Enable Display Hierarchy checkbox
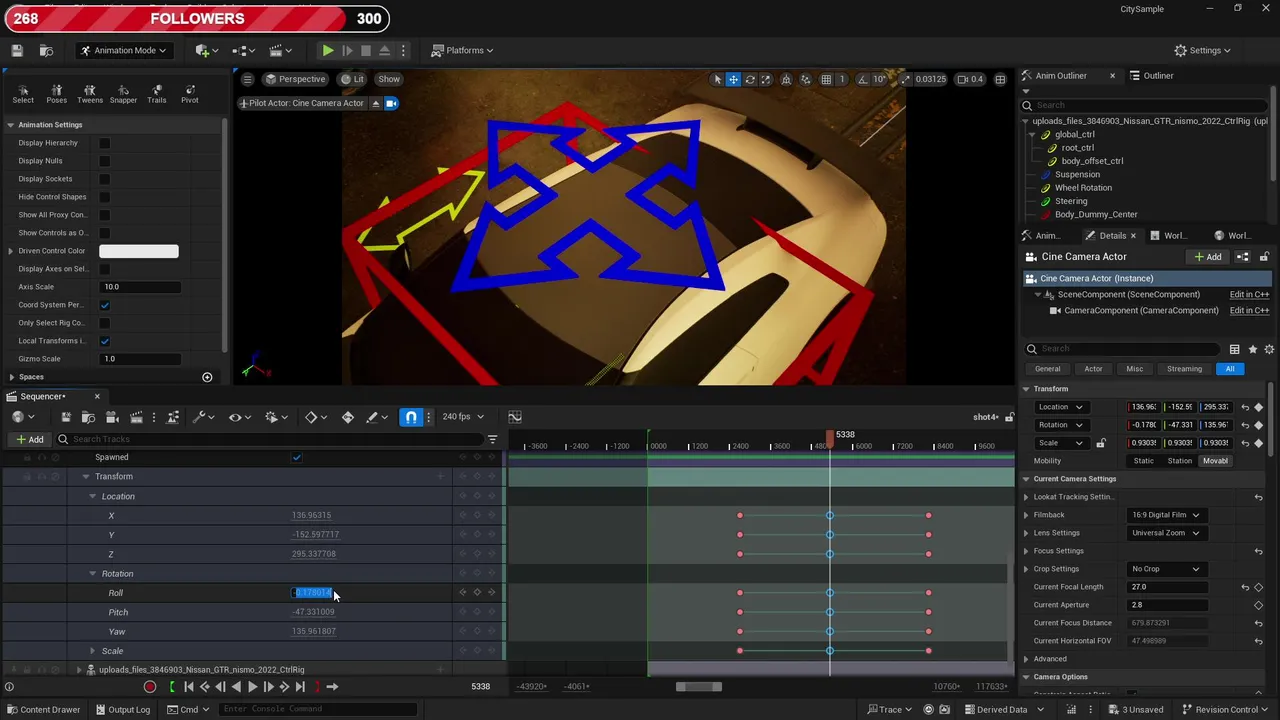1280x720 pixels. click(x=104, y=143)
